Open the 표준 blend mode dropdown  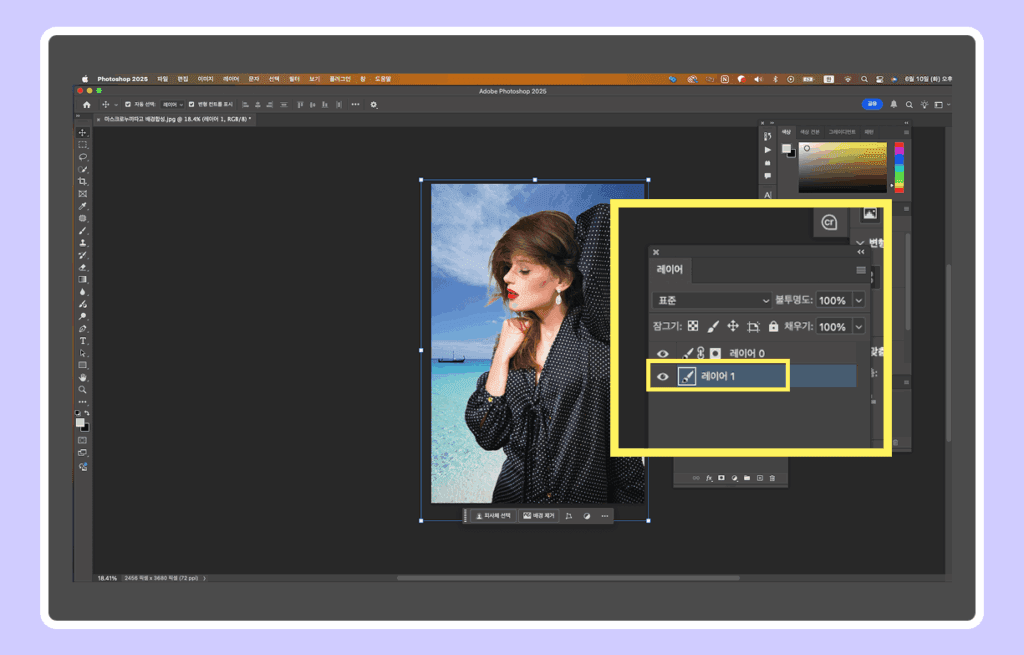pyautogui.click(x=712, y=300)
